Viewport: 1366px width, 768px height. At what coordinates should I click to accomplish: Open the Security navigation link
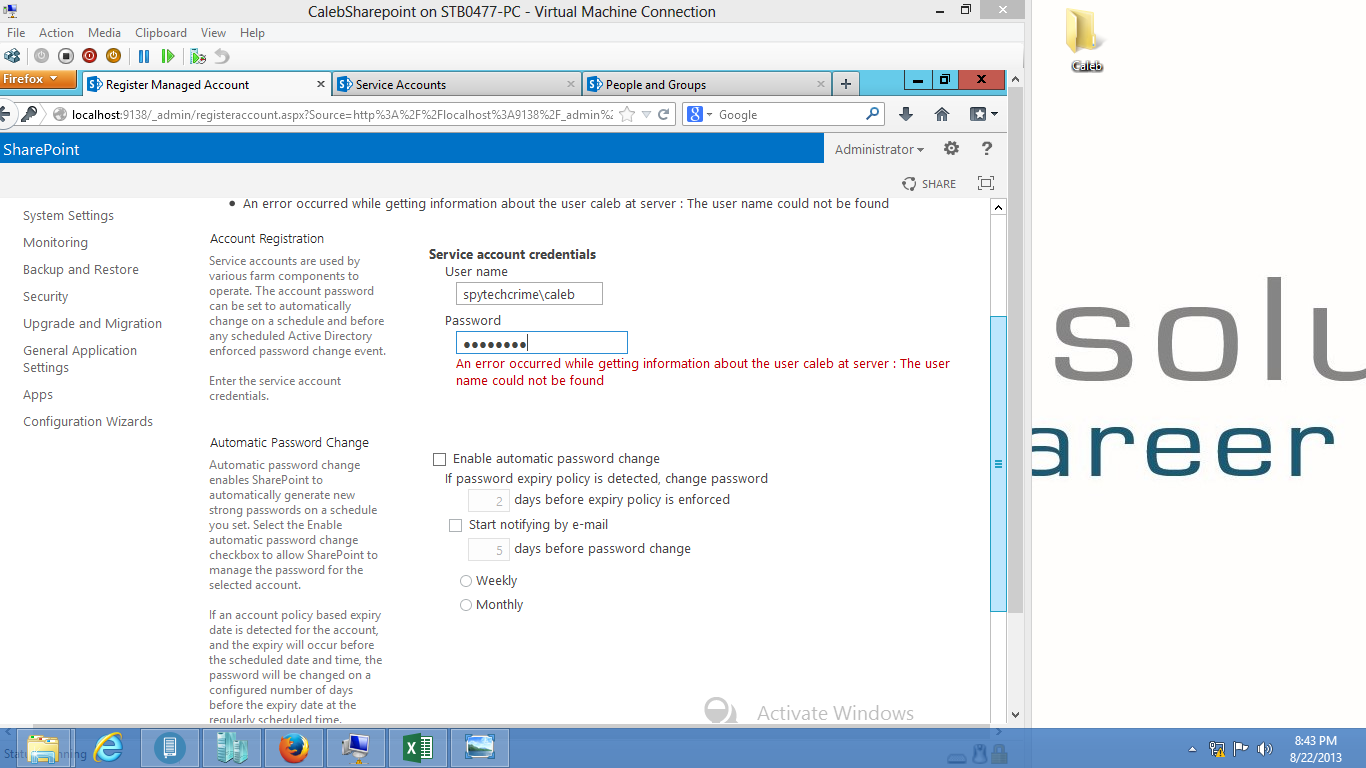click(46, 297)
